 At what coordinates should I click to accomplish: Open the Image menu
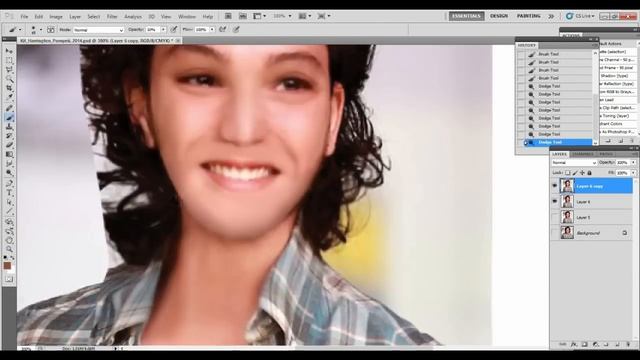point(56,17)
